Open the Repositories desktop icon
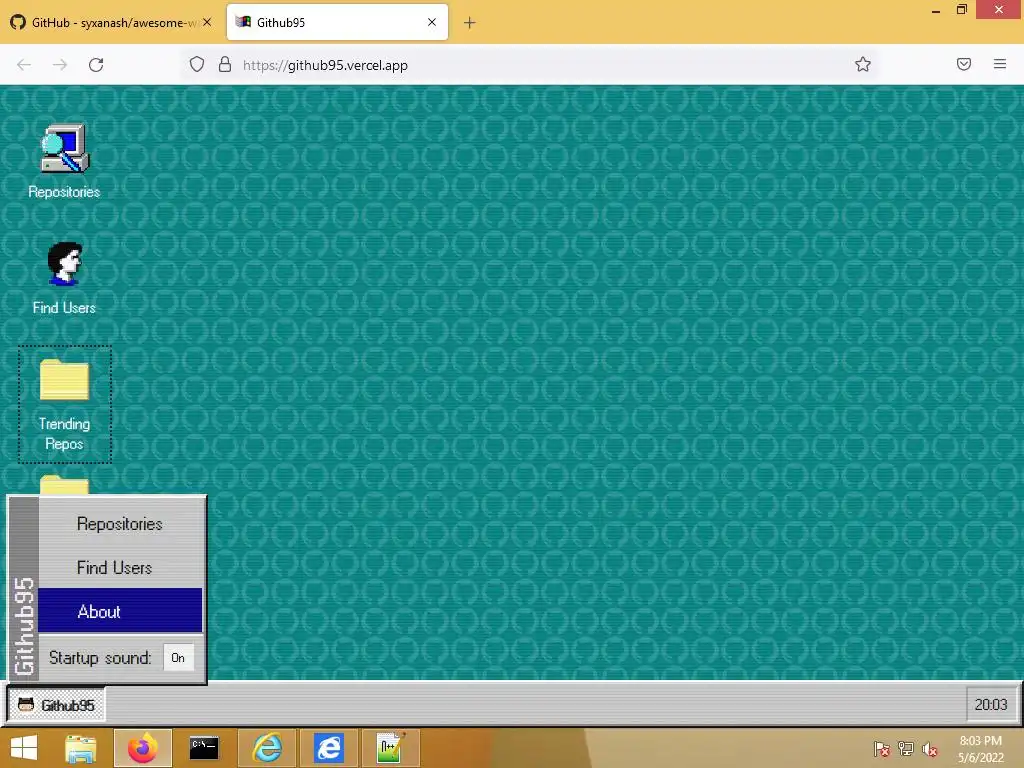Screen dimensions: 1024x768 (x=64, y=161)
